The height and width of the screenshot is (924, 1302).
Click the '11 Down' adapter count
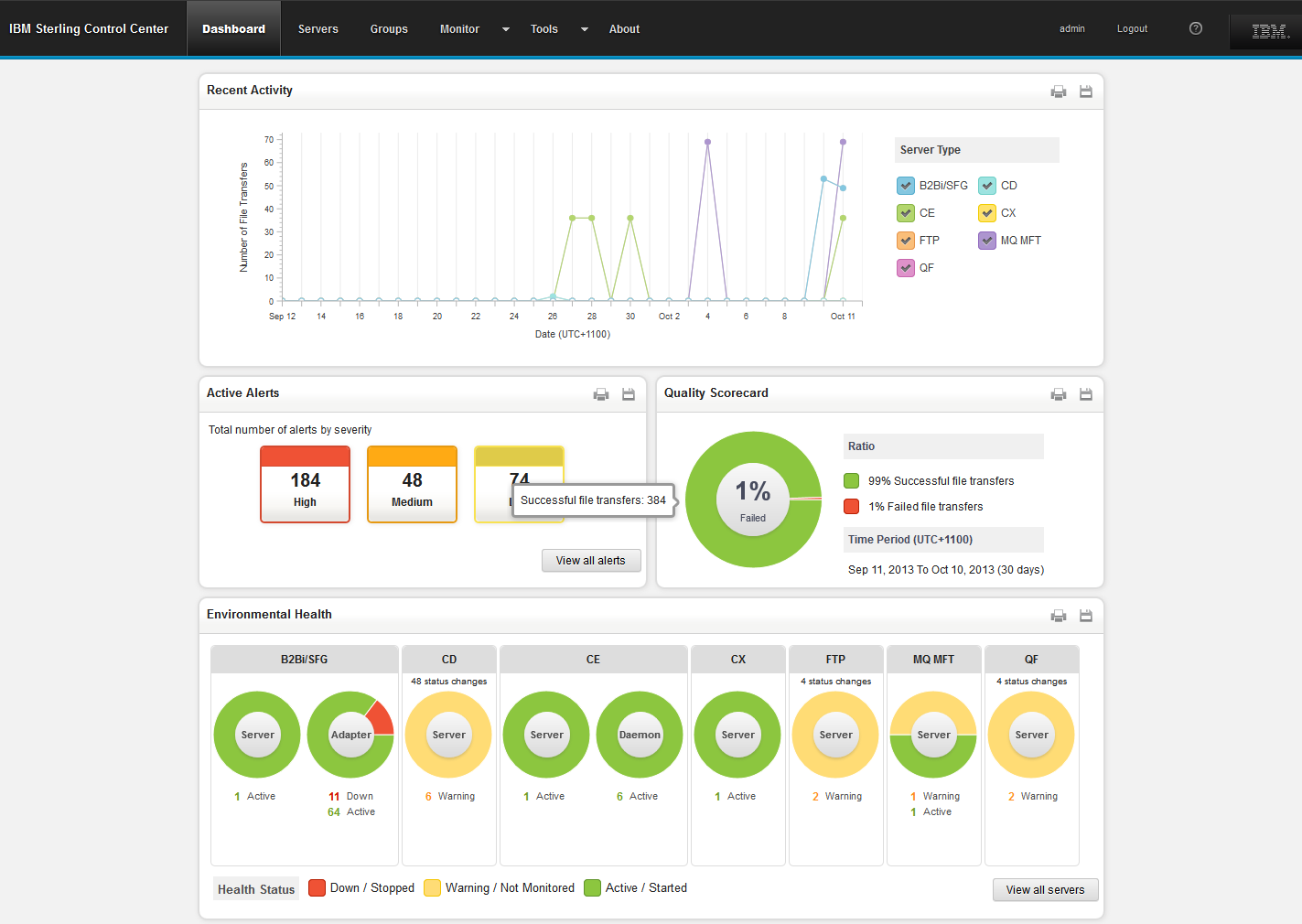pos(351,797)
